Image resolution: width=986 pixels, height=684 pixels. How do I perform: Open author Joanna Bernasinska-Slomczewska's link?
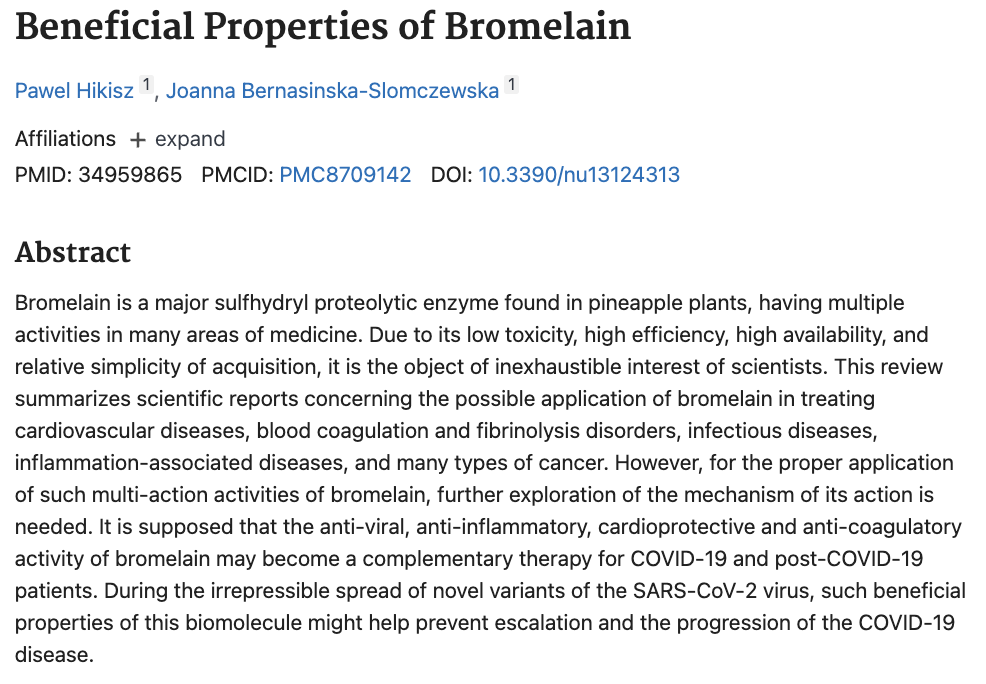[x=332, y=91]
